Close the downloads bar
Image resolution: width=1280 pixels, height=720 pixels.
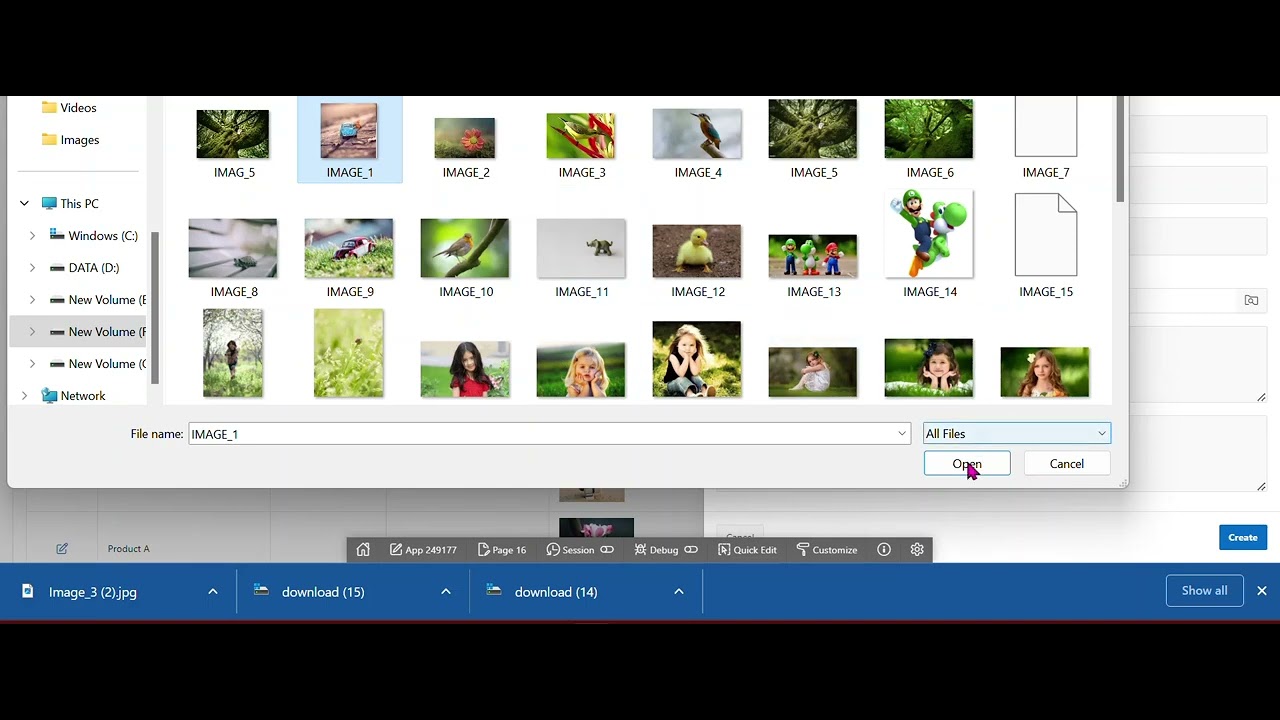1262,591
